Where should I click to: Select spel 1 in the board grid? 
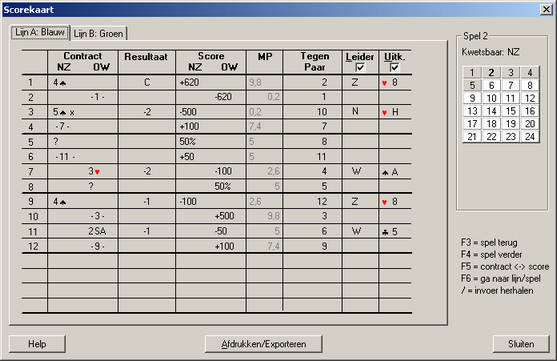pos(472,72)
